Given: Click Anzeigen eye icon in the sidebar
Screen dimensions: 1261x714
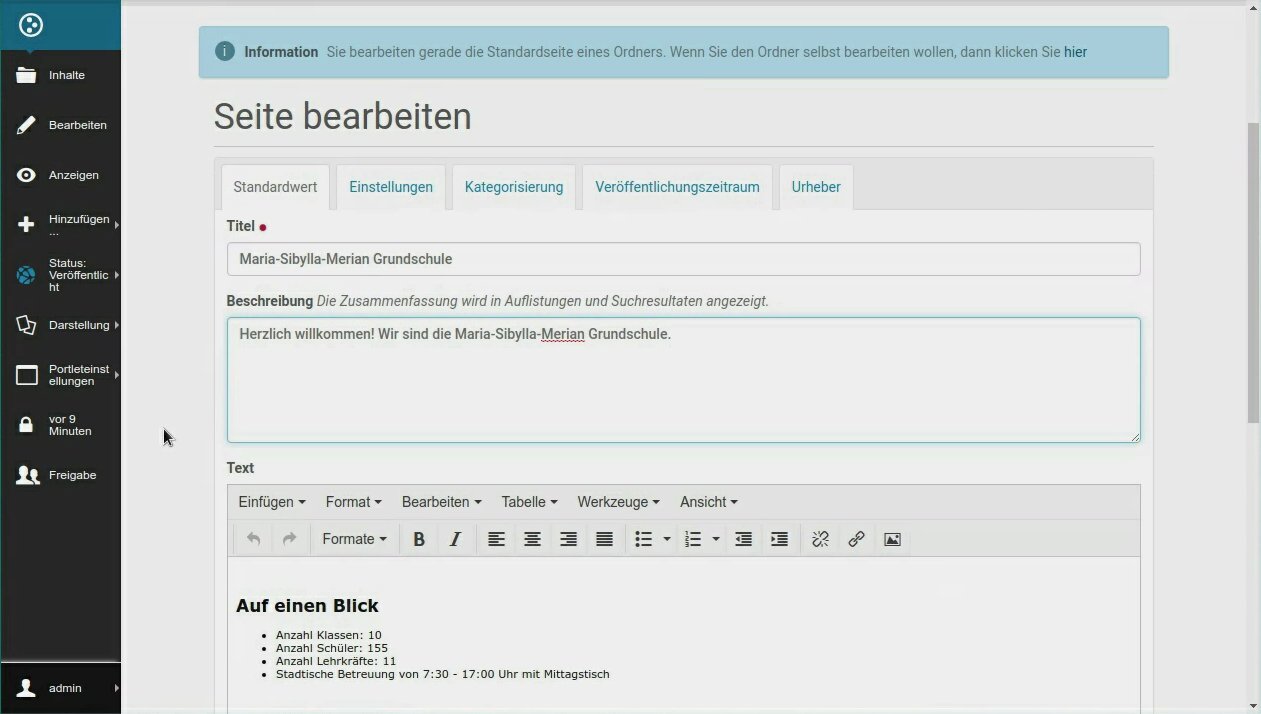Looking at the screenshot, I should point(27,175).
